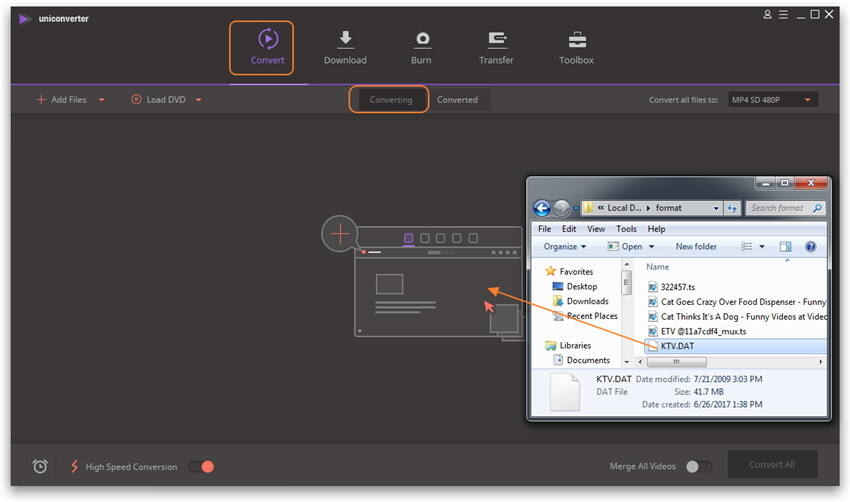Select Documents in the navigation pane
The height and width of the screenshot is (502, 850).
[x=581, y=360]
